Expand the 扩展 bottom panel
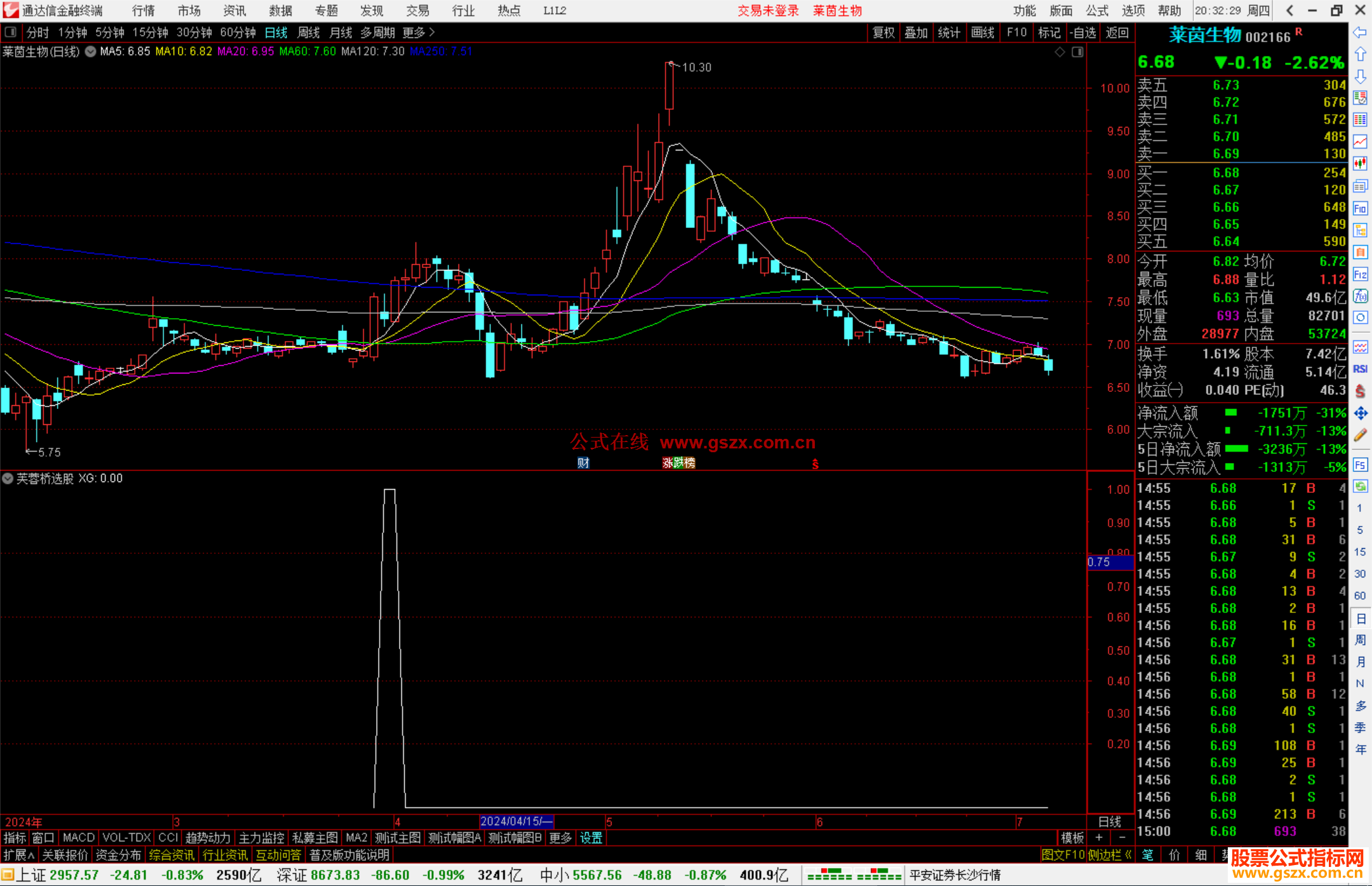The width and height of the screenshot is (1372, 886). point(18,855)
